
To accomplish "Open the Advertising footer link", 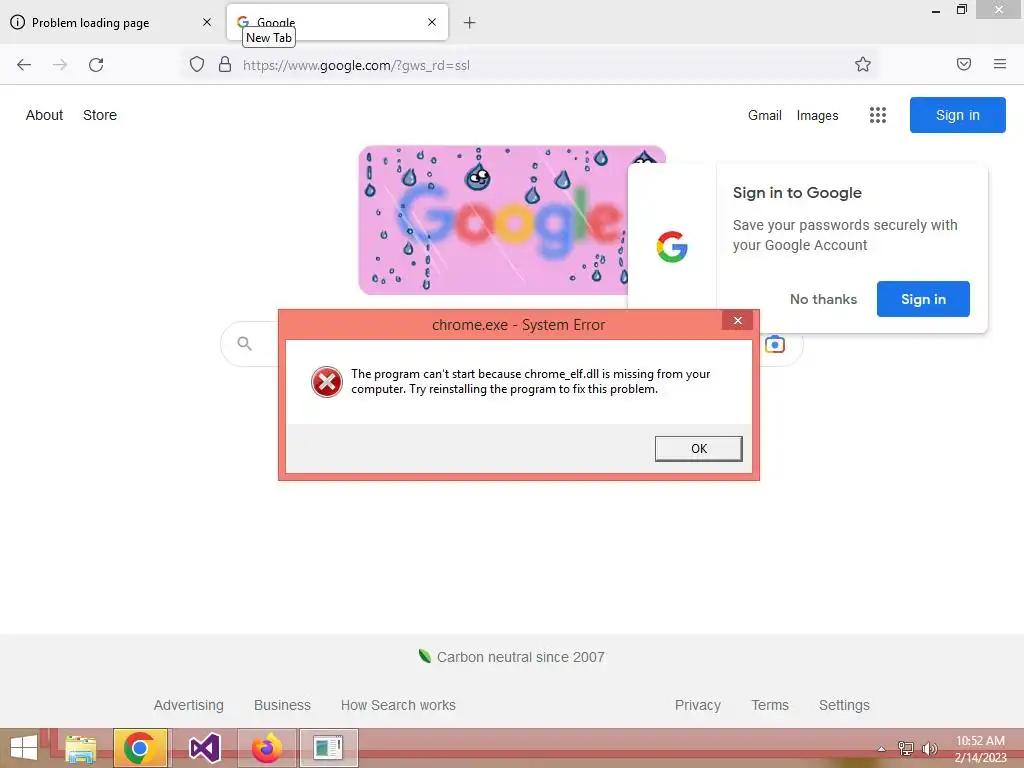I will [189, 705].
